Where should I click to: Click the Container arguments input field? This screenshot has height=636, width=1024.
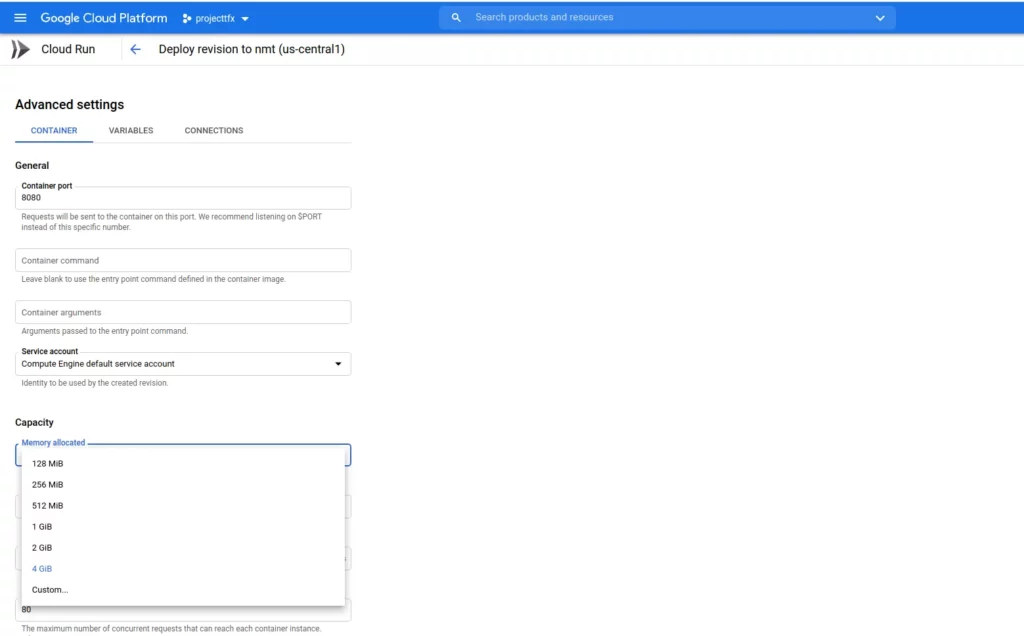(183, 312)
